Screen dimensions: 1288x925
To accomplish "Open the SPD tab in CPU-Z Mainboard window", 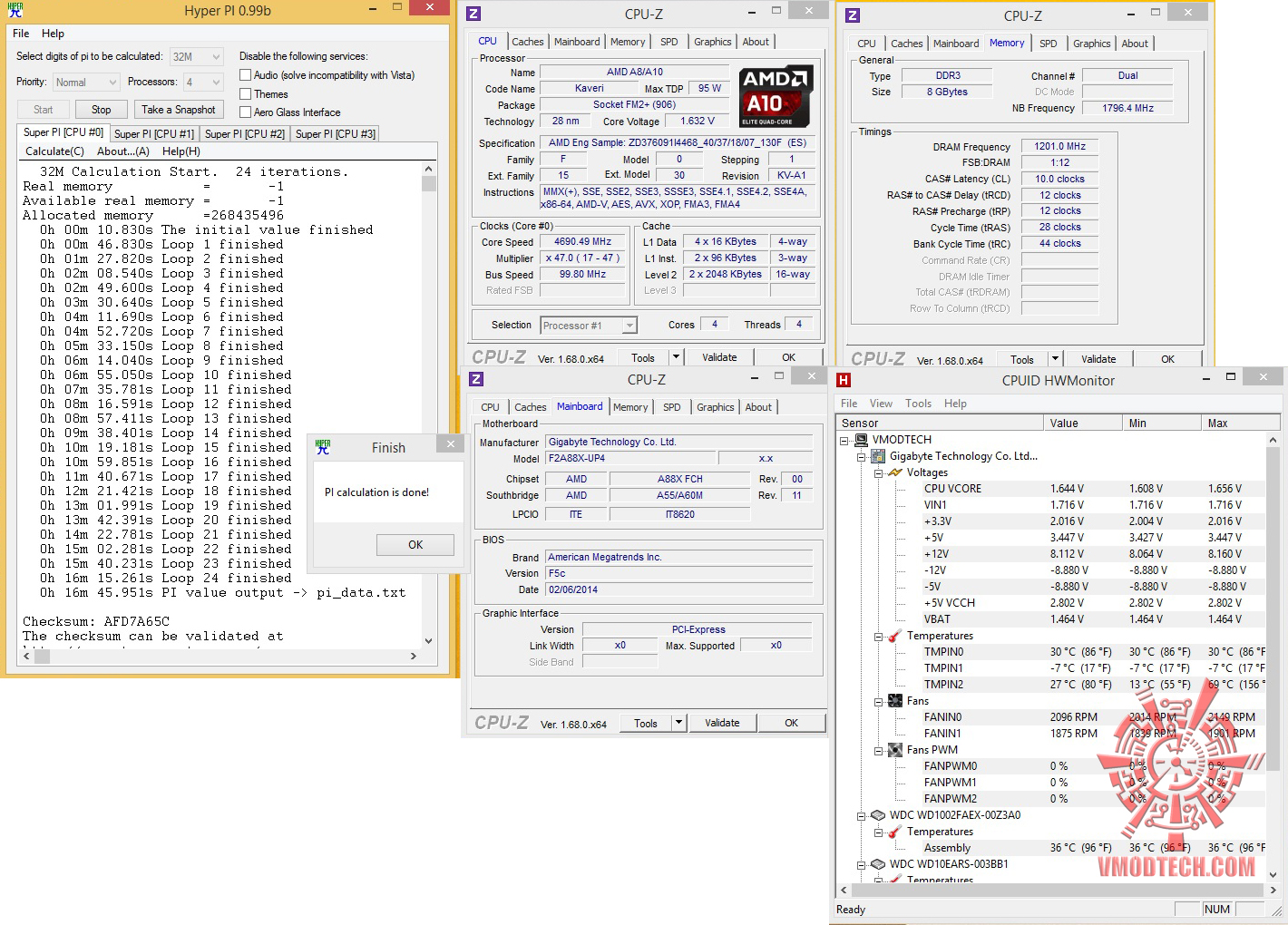I will [x=671, y=408].
